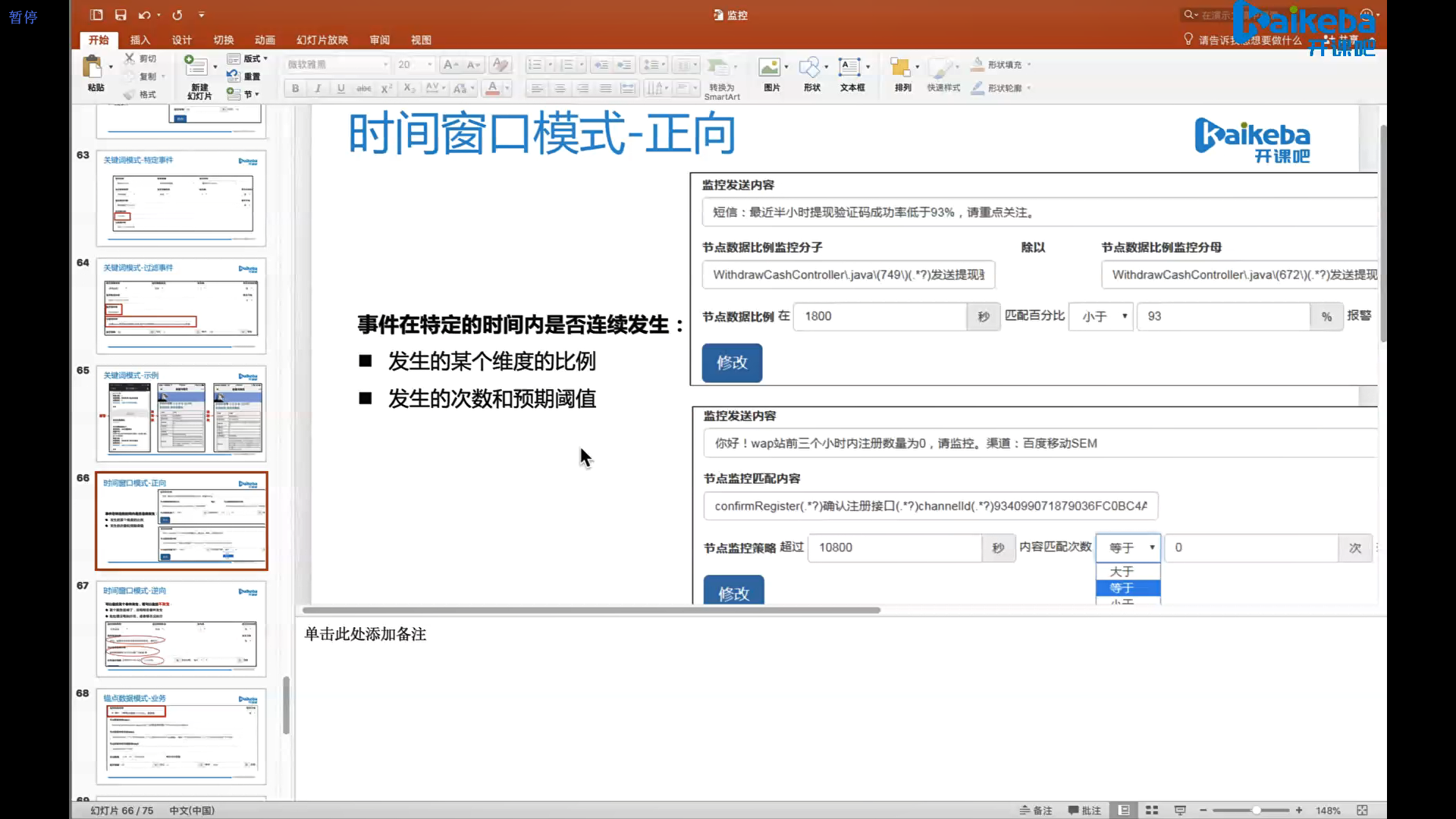Insert a picture with the 图片 icon
The width and height of the screenshot is (1456, 819).
(770, 67)
